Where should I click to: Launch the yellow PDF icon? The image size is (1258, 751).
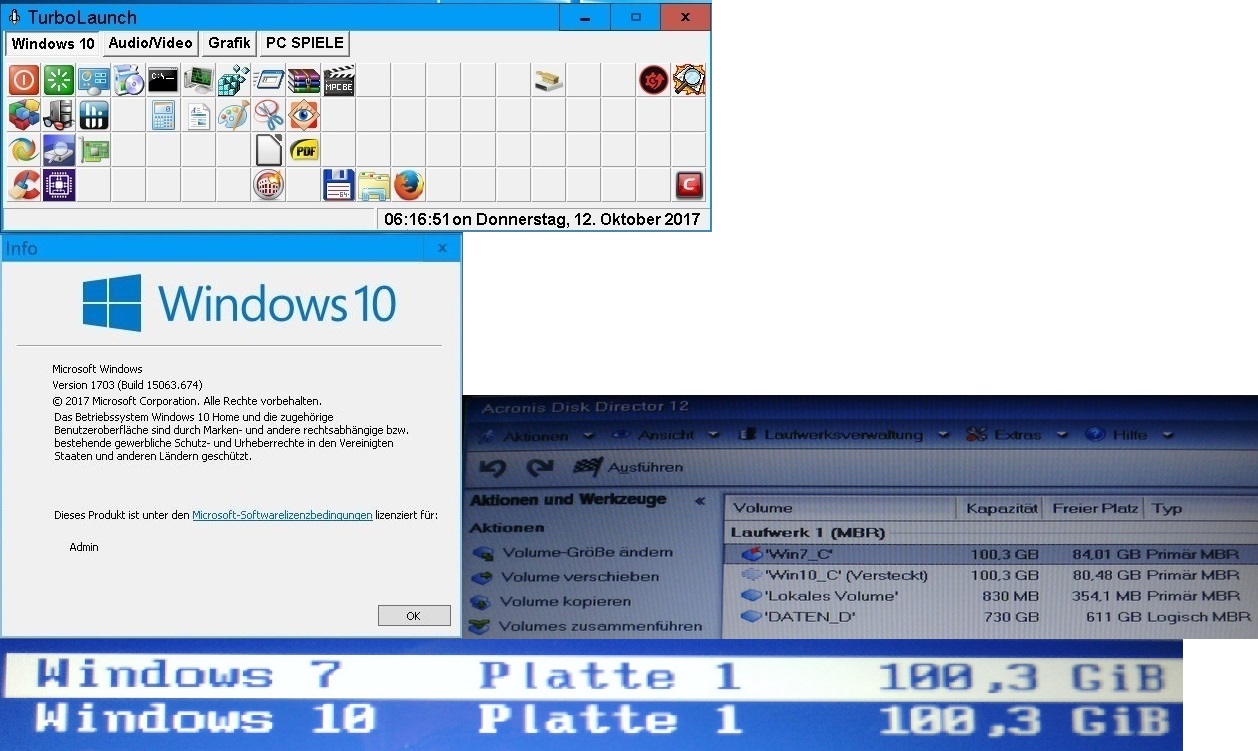tap(303, 150)
